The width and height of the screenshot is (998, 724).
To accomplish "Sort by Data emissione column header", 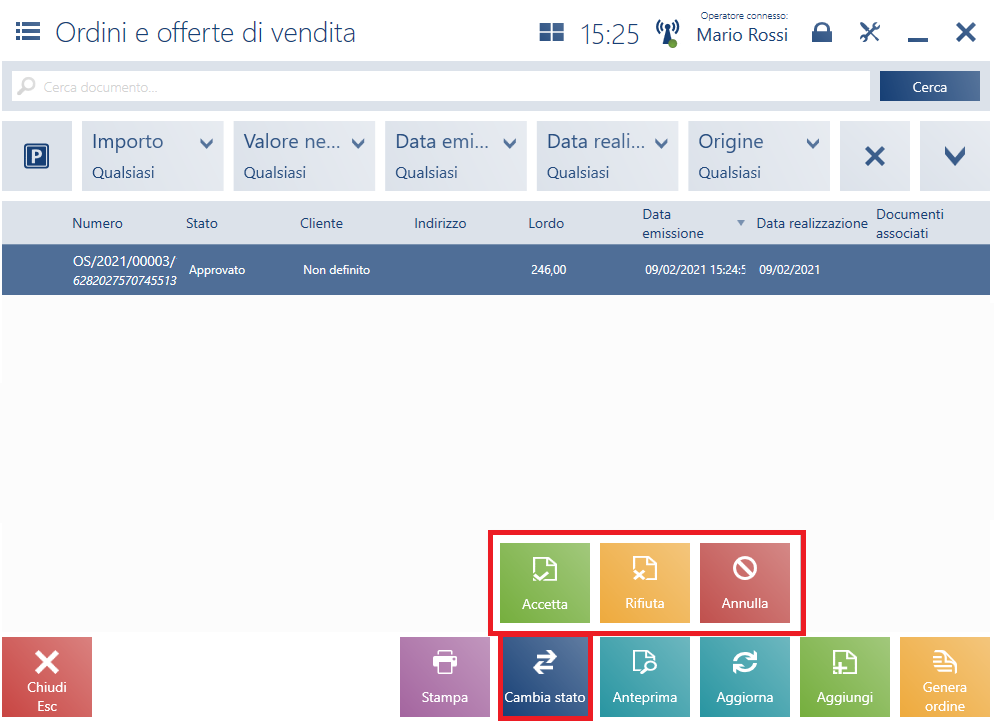I will [673, 223].
